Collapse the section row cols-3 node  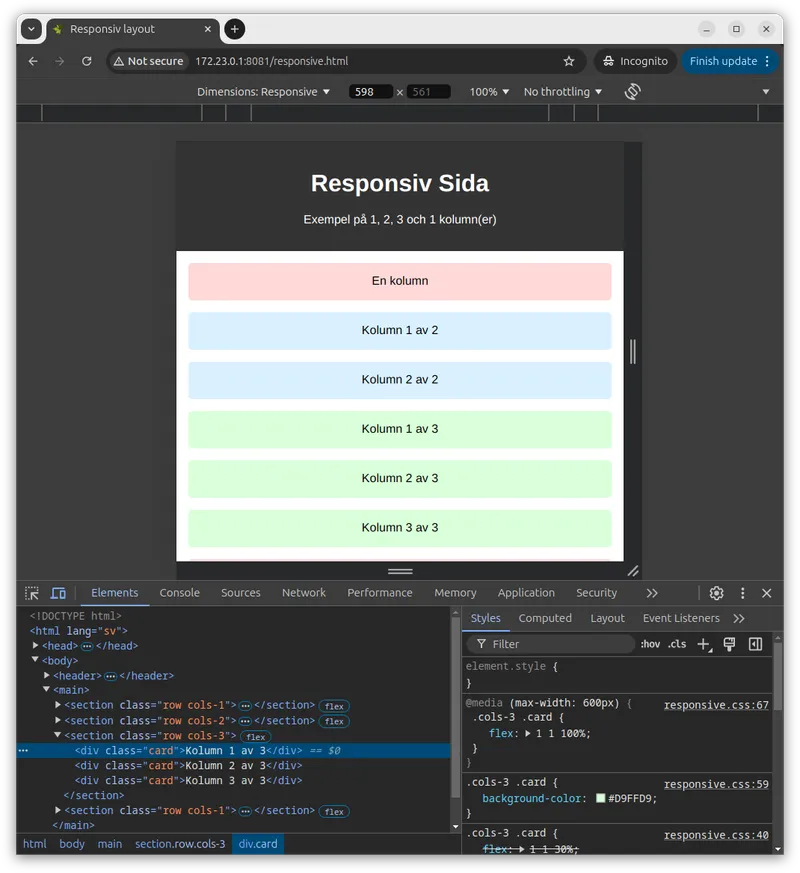click(59, 736)
